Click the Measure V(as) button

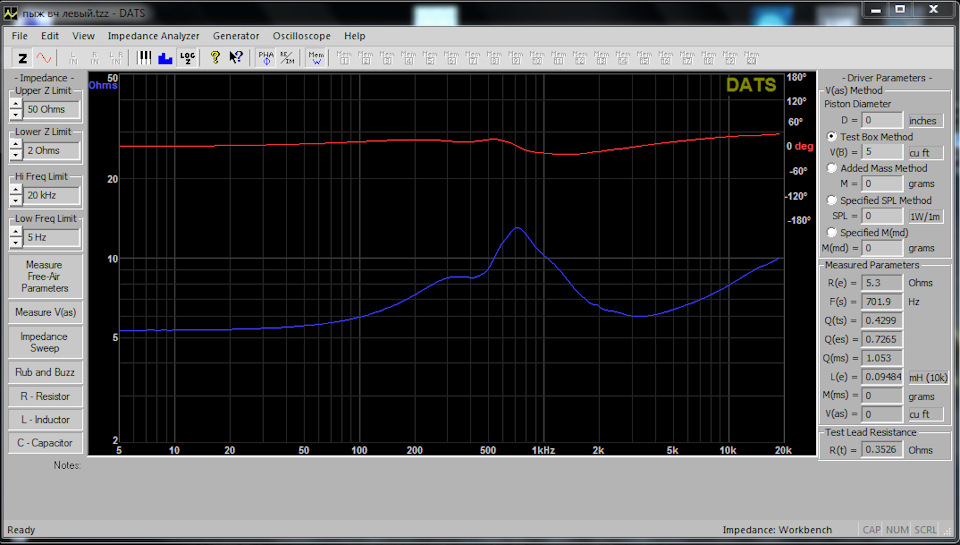pos(45,312)
